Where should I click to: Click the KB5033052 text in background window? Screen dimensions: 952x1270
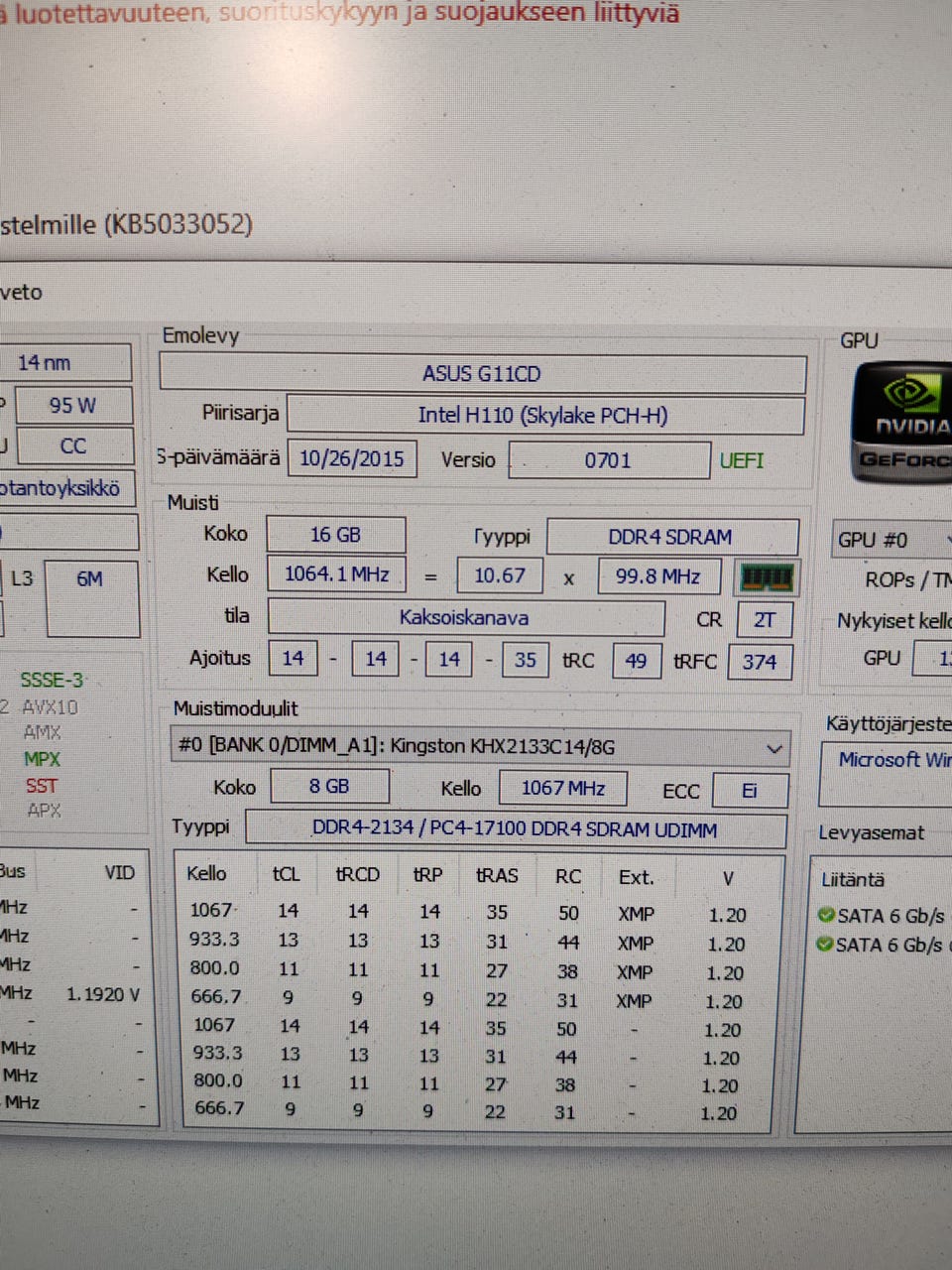coord(178,224)
